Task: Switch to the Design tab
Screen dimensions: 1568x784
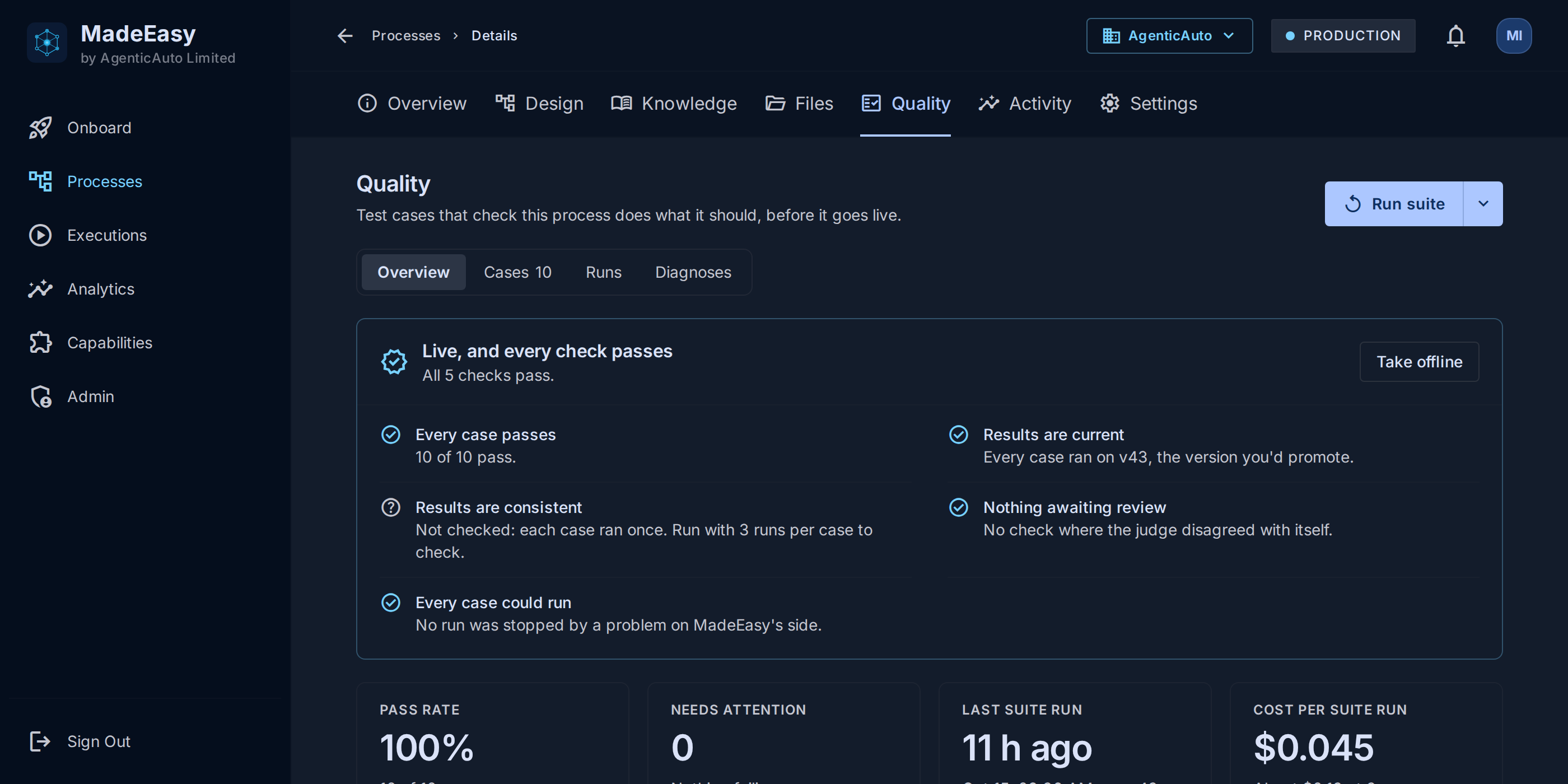Action: 539,104
